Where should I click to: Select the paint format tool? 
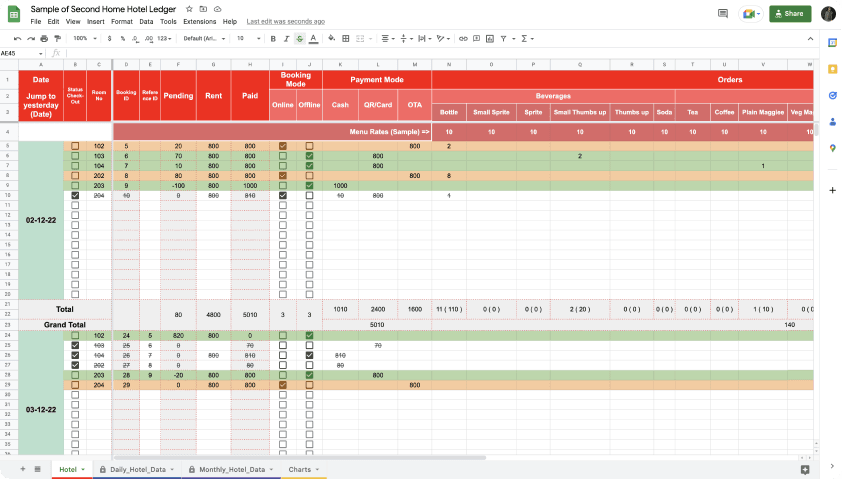(57, 39)
